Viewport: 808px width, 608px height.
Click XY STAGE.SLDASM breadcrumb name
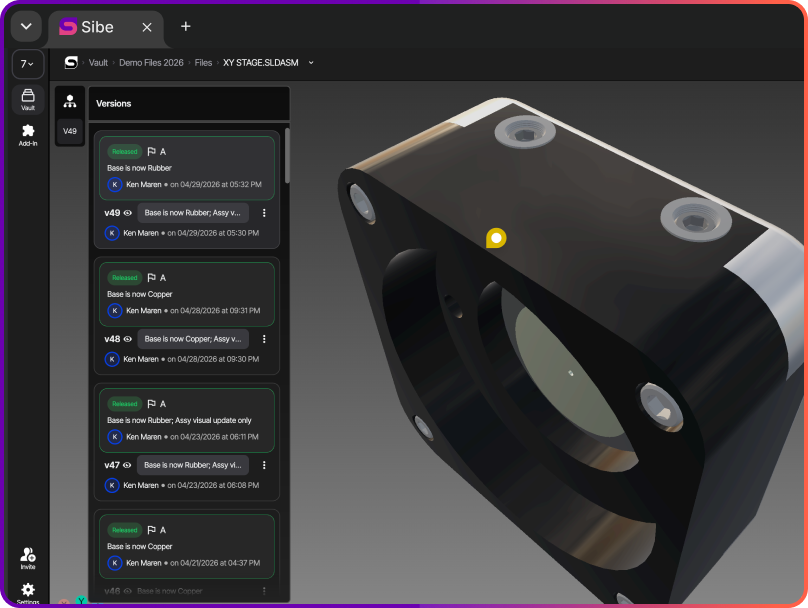(x=261, y=63)
